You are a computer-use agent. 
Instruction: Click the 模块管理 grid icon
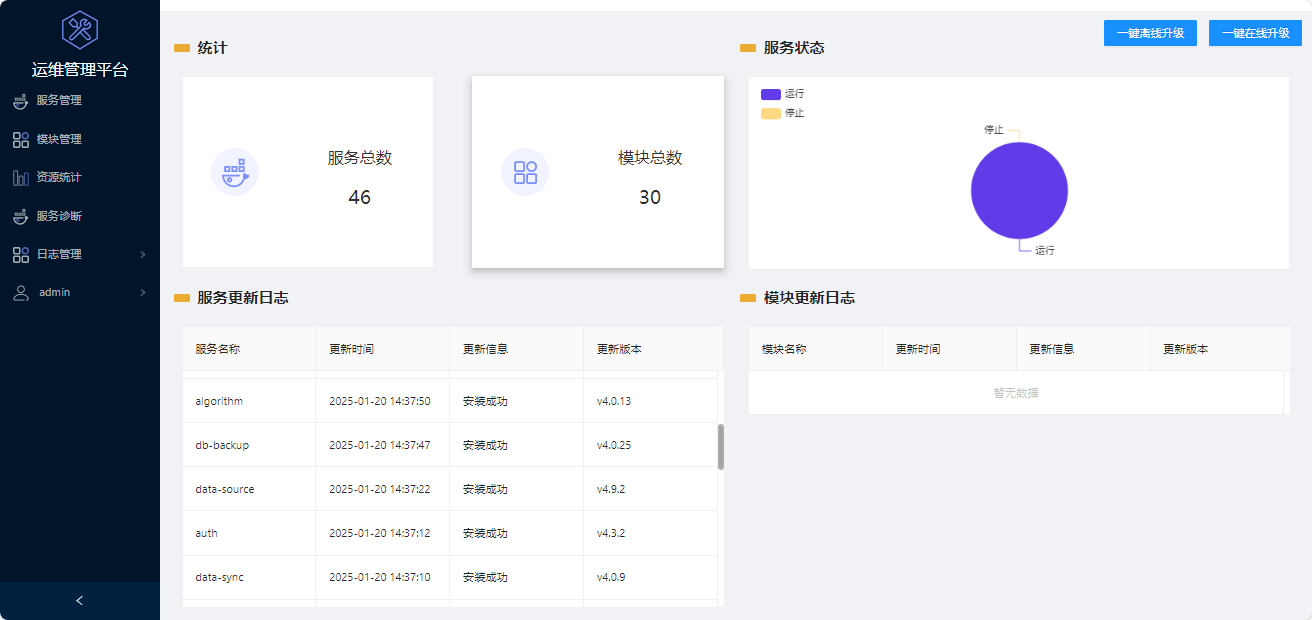coord(20,140)
